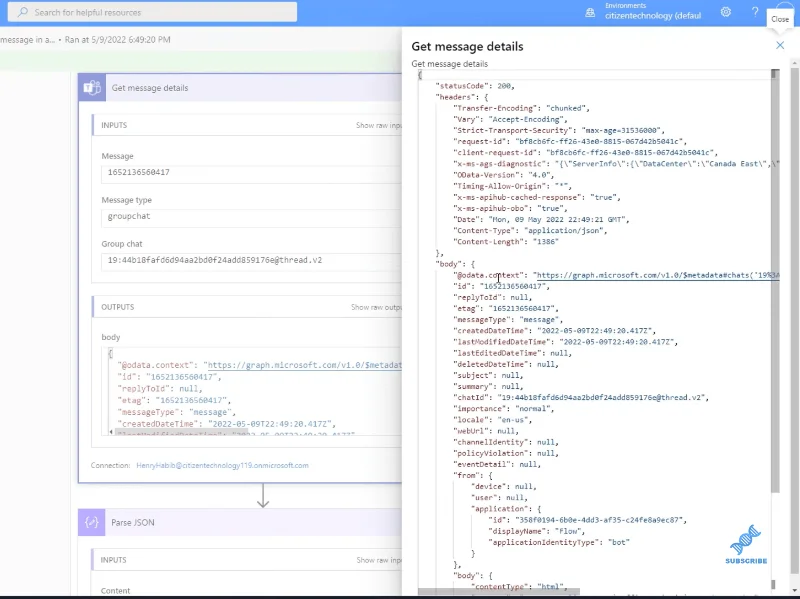Open the settings gear icon
800x599 pixels.
(x=726, y=12)
